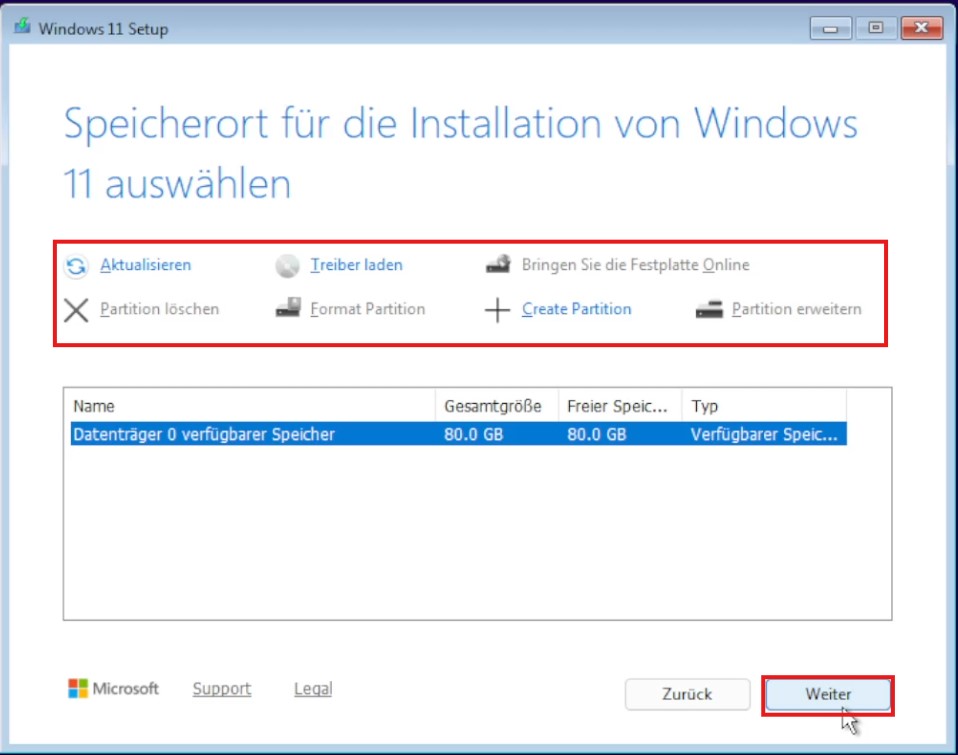Go back with the Zurück button
This screenshot has width=958, height=755.
pos(687,695)
